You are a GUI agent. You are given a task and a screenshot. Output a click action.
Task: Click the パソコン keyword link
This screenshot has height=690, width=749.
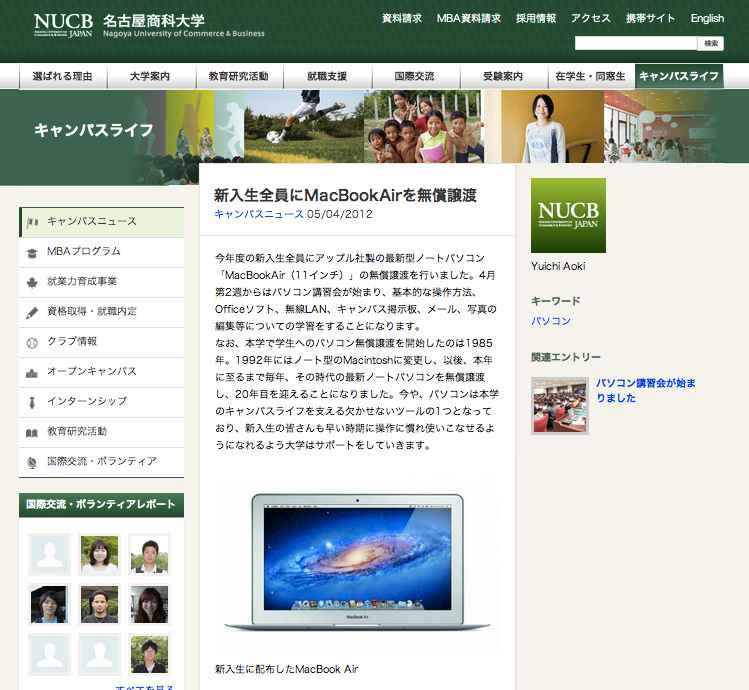pyautogui.click(x=551, y=321)
